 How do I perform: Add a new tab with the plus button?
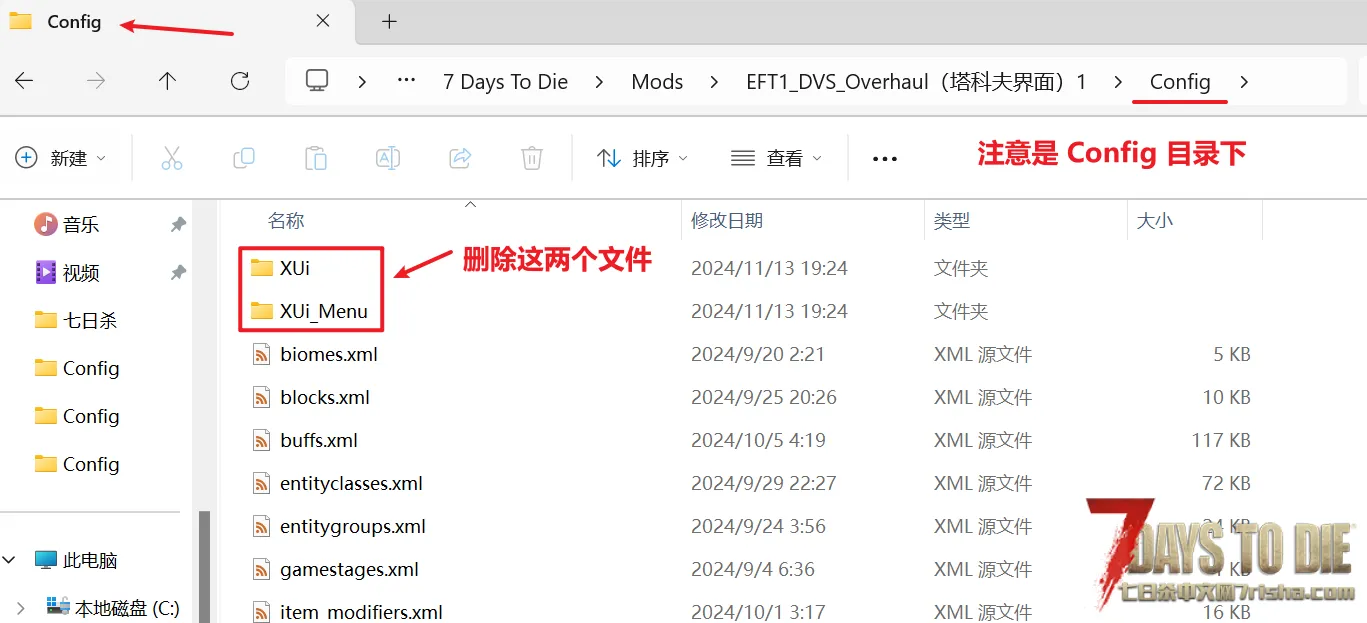pos(390,21)
